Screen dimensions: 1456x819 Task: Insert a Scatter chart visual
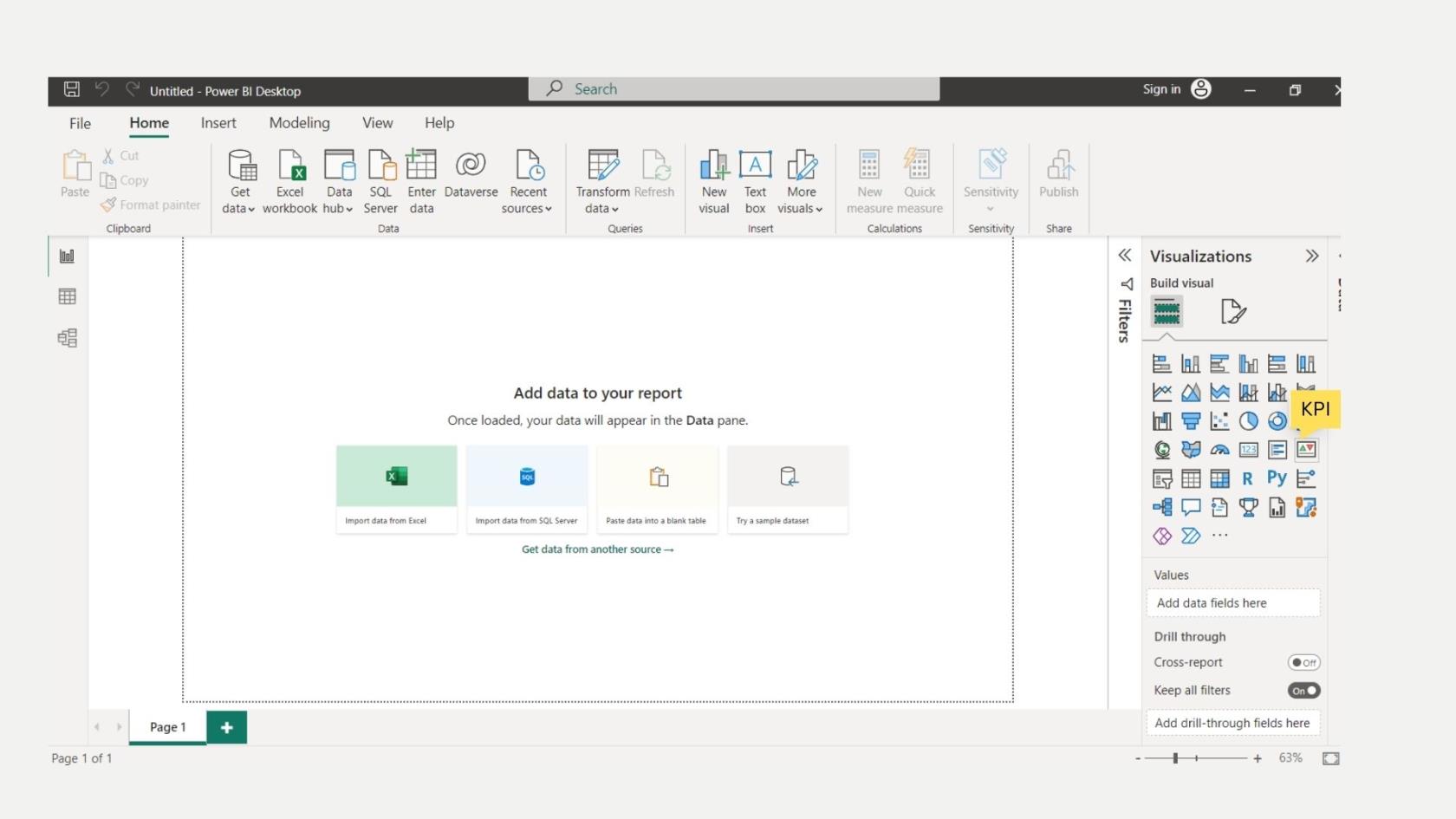(1219, 421)
